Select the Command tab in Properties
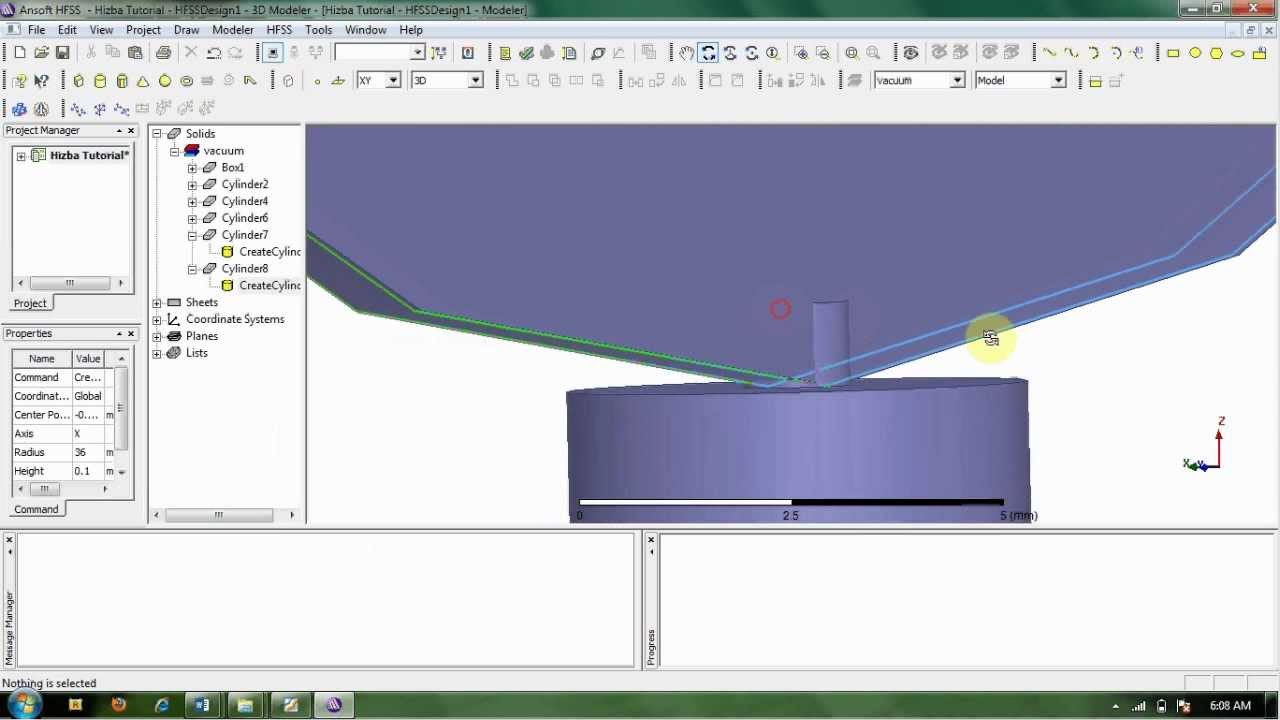This screenshot has width=1280, height=720. [x=36, y=509]
